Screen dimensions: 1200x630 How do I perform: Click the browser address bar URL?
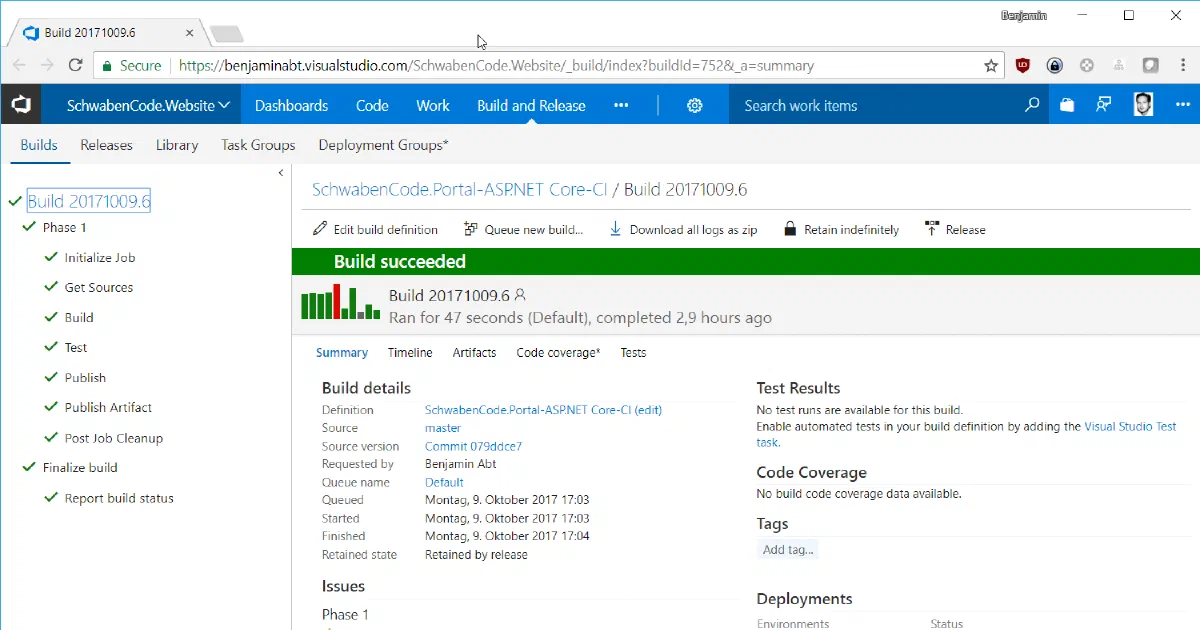point(495,65)
